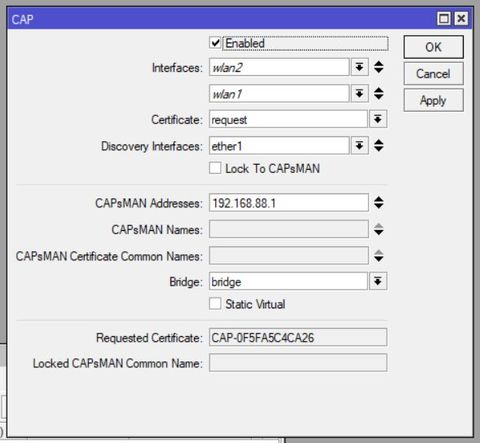Screen dimensions: 480x443
Task: Click the CAPsMAN Certificate Common Names field
Action: 289,256
